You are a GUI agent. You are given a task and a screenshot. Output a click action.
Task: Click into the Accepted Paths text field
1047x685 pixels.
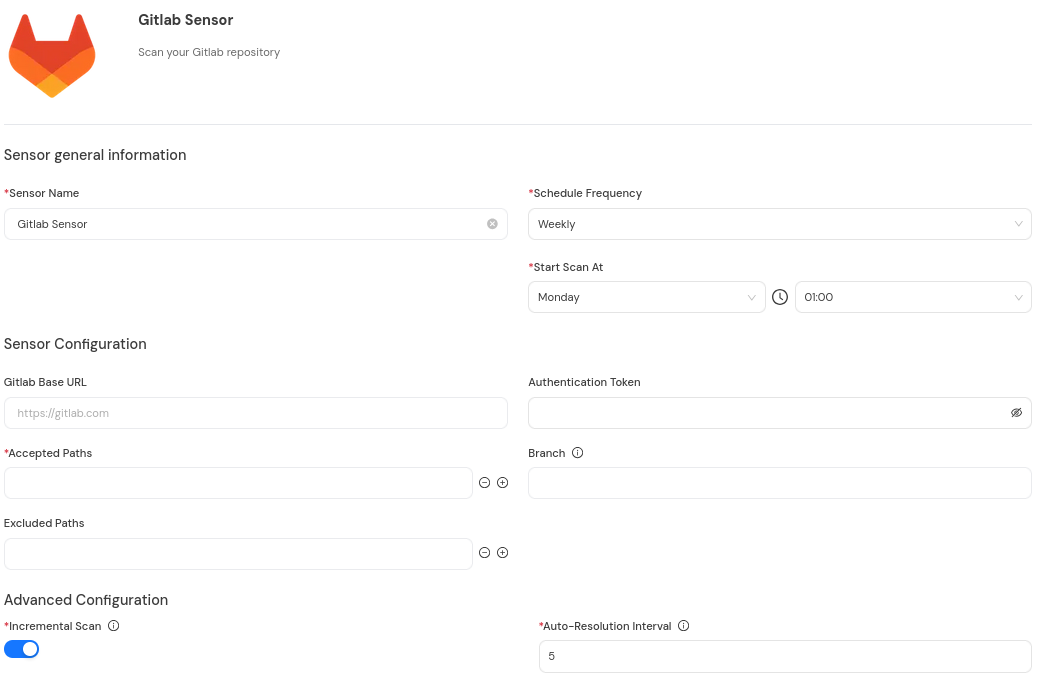click(x=238, y=483)
